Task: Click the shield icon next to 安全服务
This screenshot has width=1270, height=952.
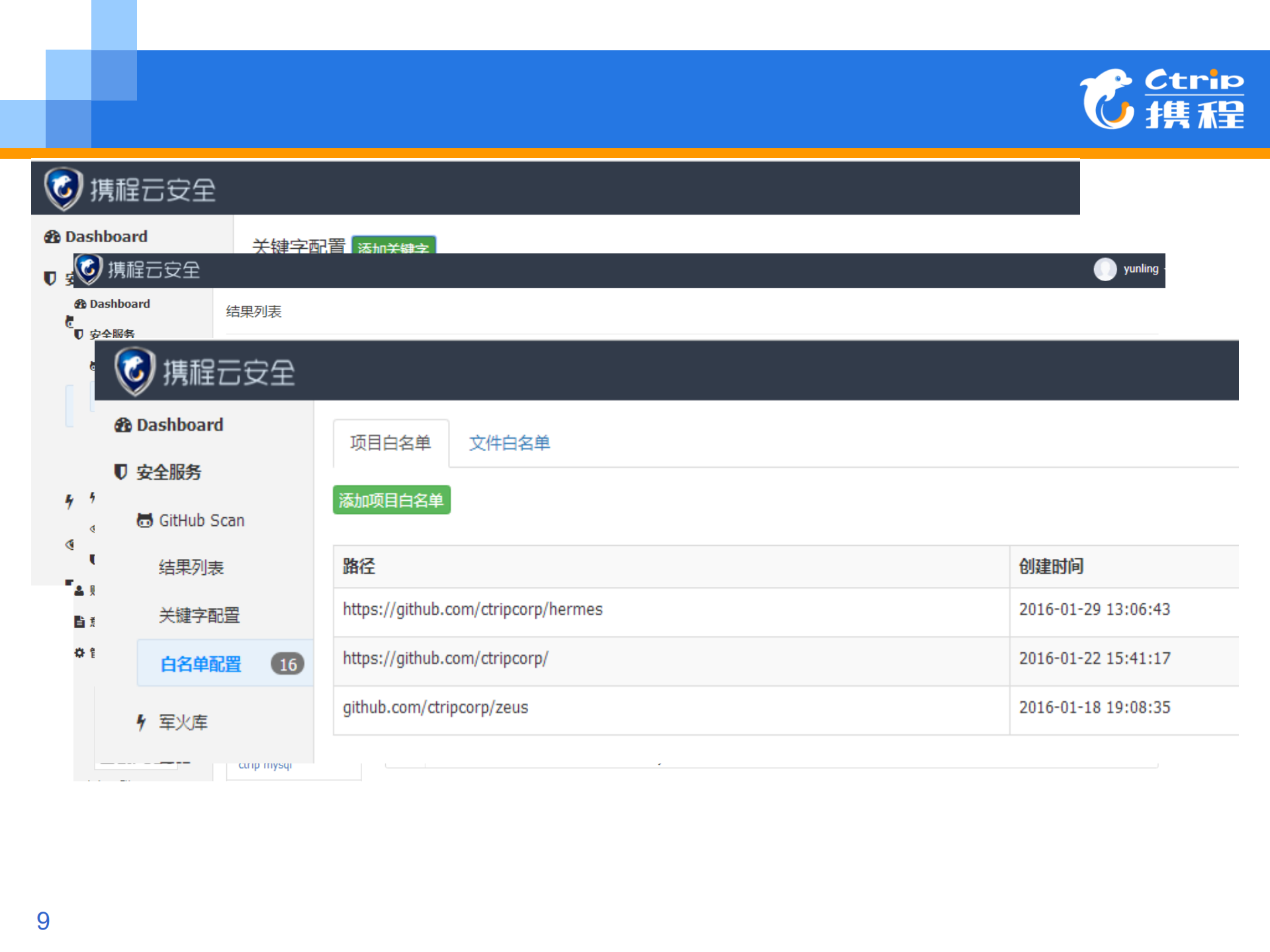Action: (120, 472)
